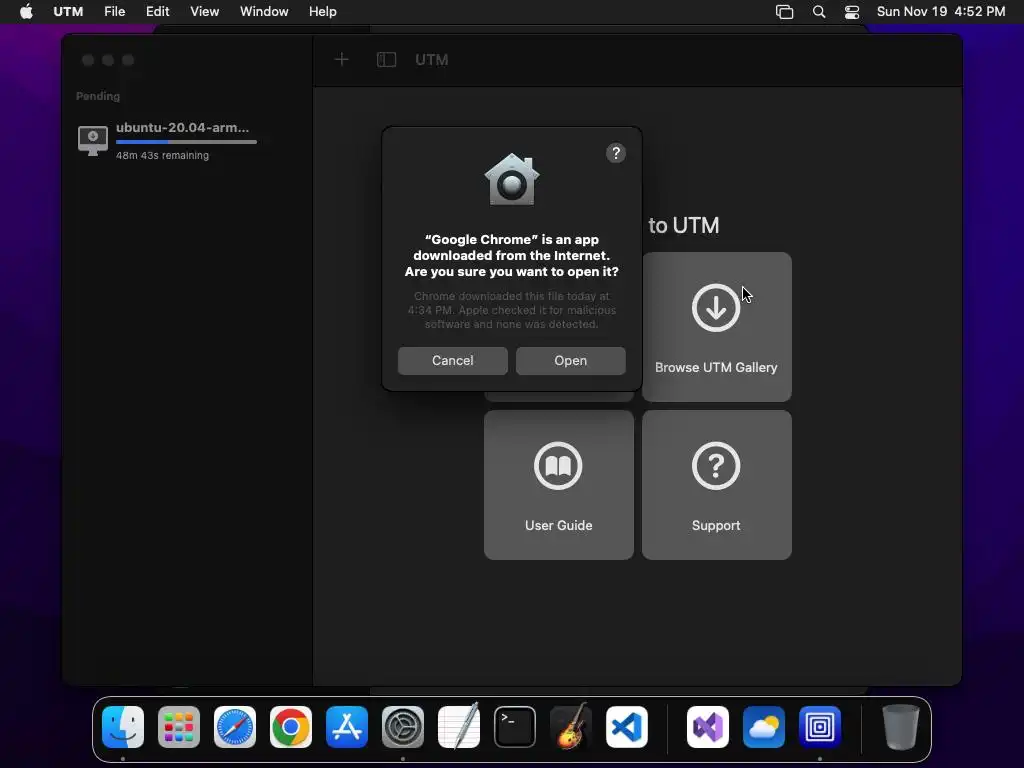Click the Gatekeeper security house icon
Viewport: 1024px width, 768px height.
coord(512,180)
